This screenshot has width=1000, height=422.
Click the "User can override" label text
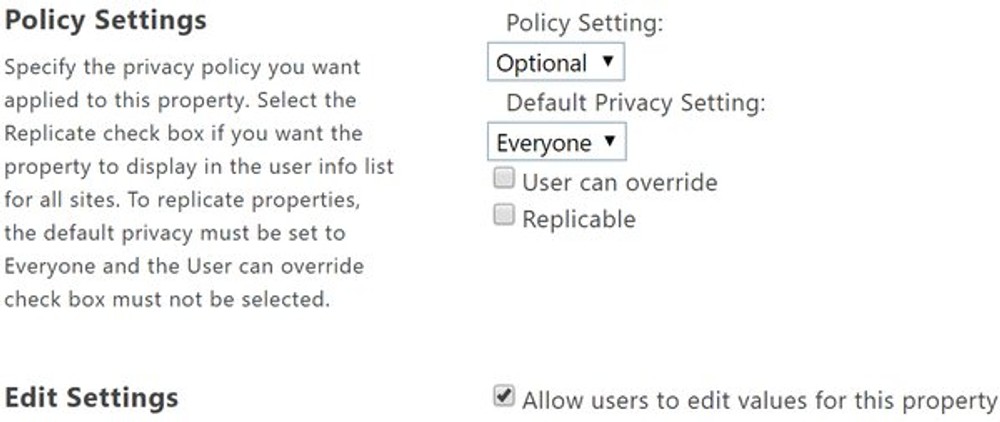(x=619, y=182)
